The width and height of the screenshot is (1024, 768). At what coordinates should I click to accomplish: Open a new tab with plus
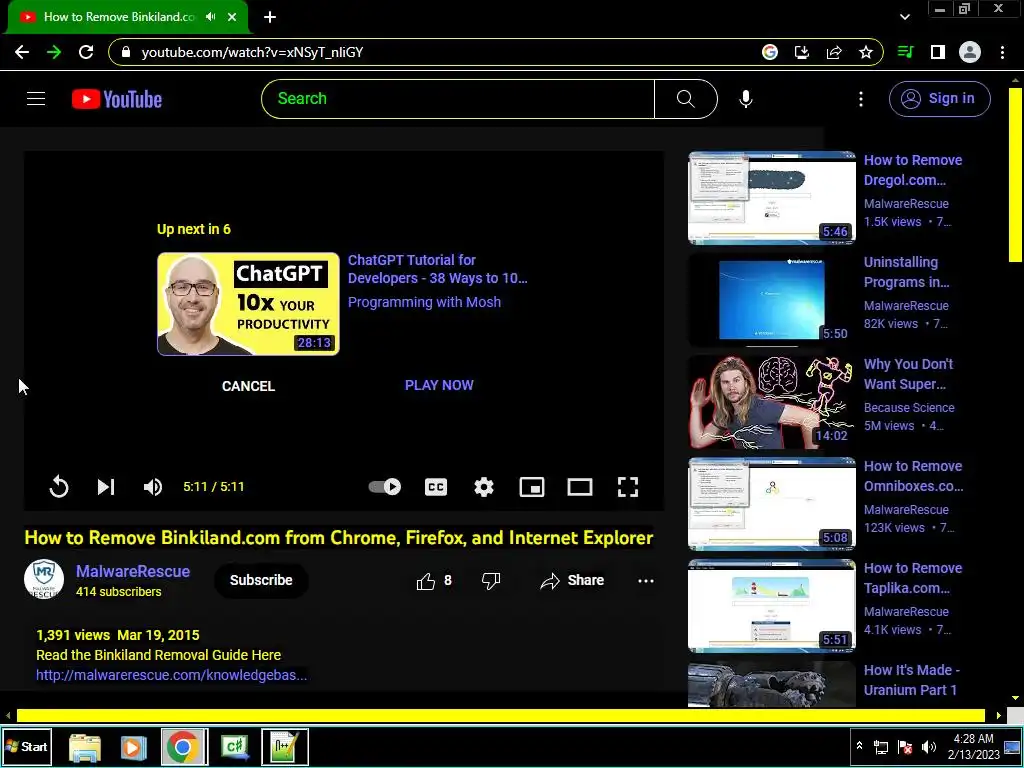(270, 17)
